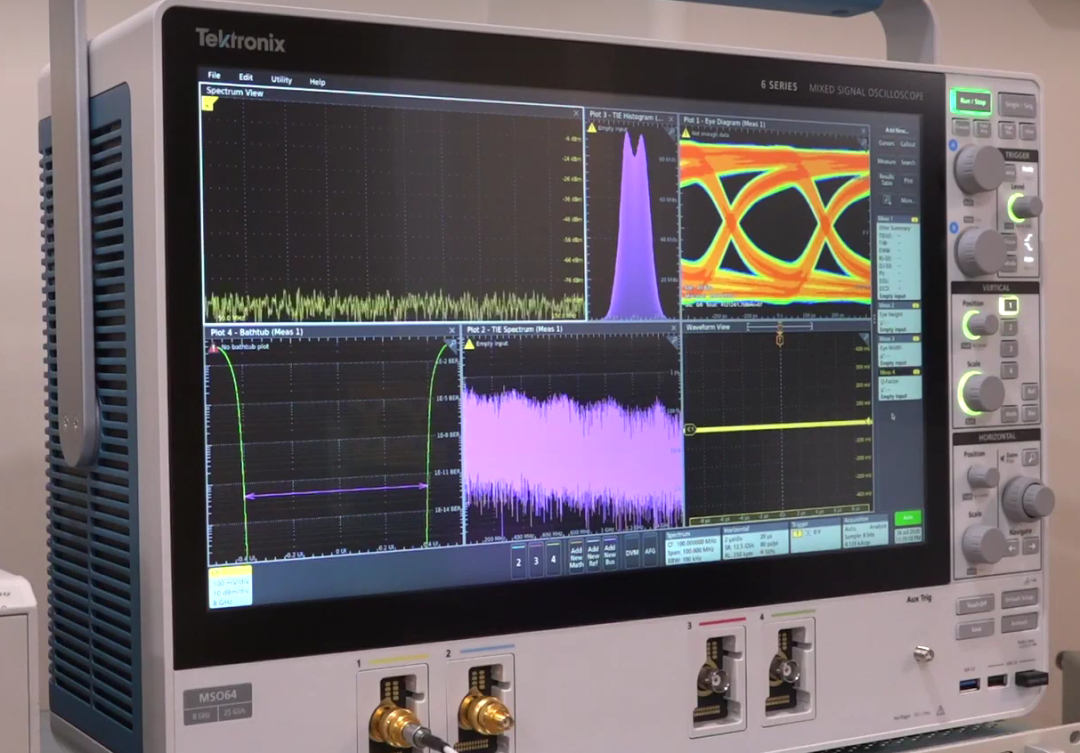Open the Horizontal settings badge
1080x753 pixels.
tap(754, 543)
